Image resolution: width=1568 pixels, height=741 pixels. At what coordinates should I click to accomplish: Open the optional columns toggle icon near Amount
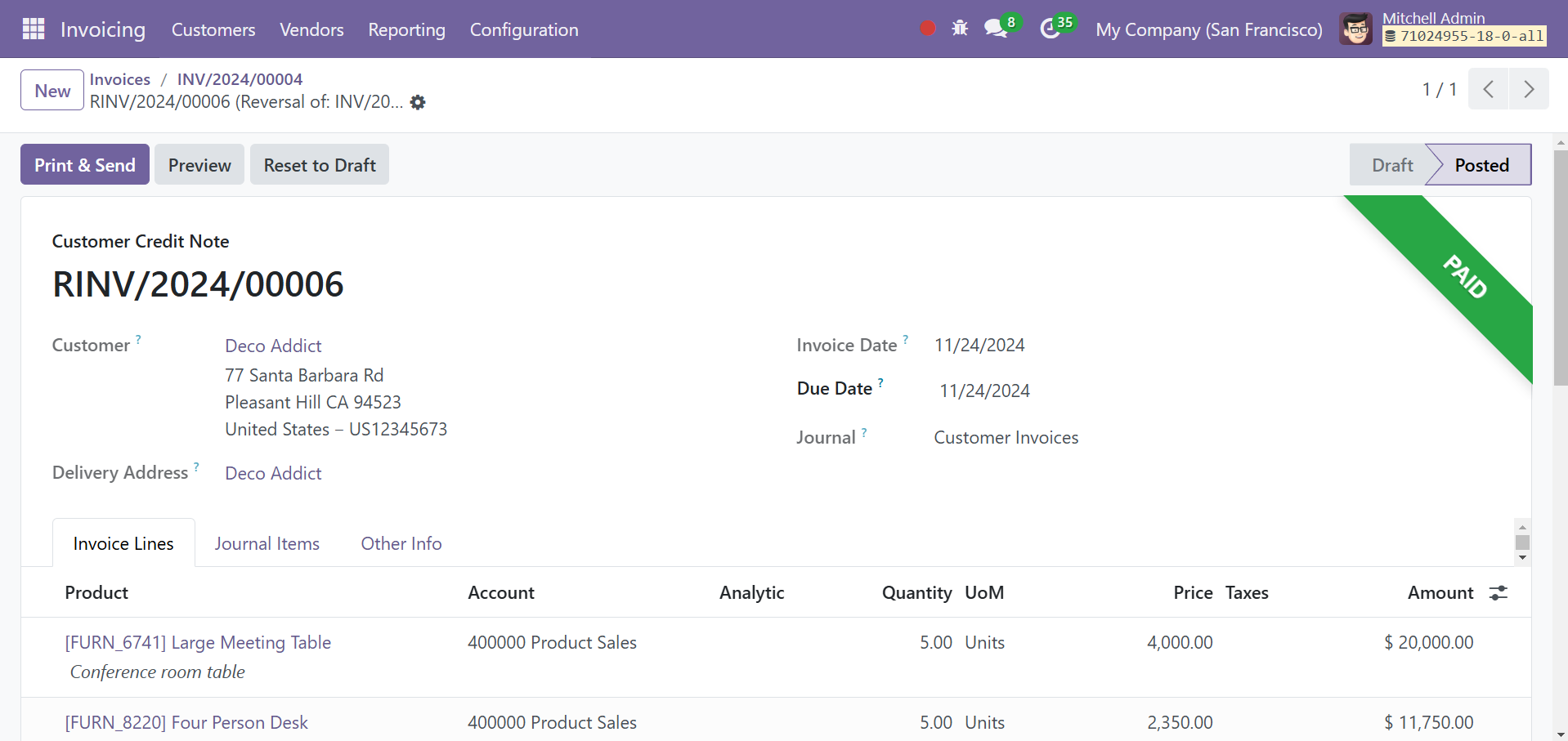coord(1499,592)
